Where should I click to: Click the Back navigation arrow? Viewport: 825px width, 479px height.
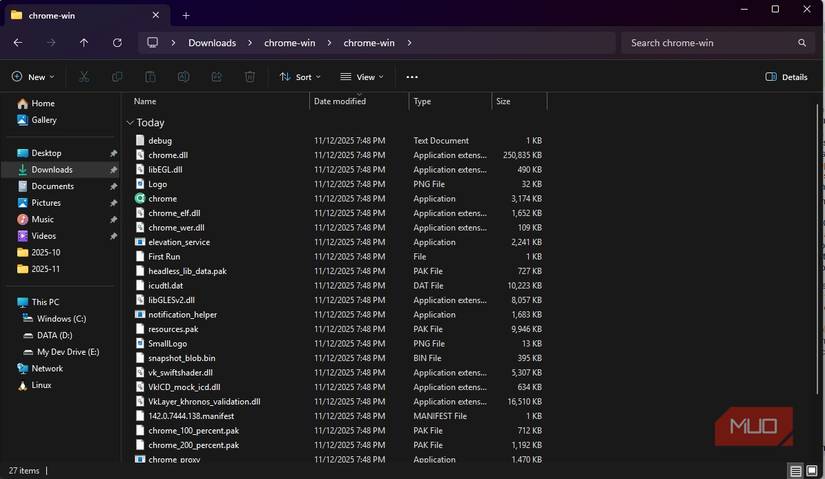(x=18, y=43)
